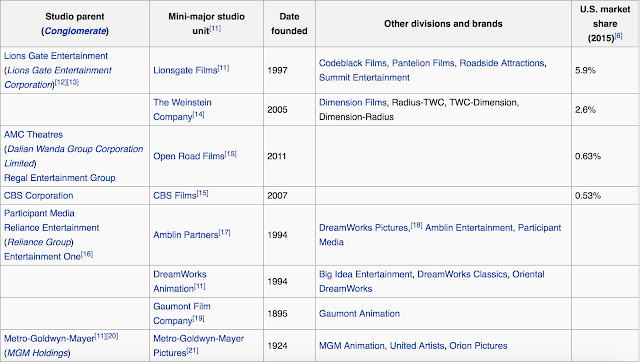Screen dimensions: 640x362
Task: Follow citation [17] after Amblin Partners
Action: coord(224,233)
